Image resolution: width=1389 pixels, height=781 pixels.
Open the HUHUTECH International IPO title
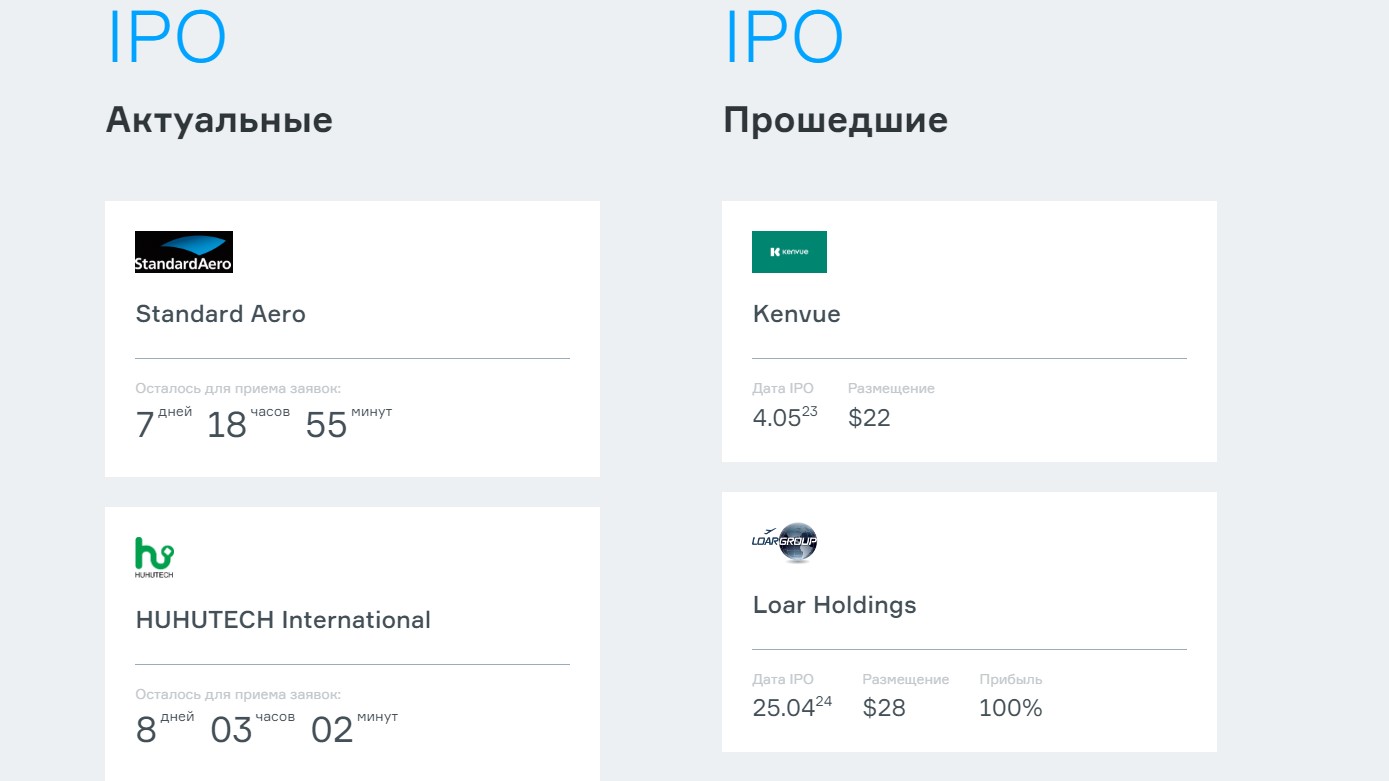283,620
